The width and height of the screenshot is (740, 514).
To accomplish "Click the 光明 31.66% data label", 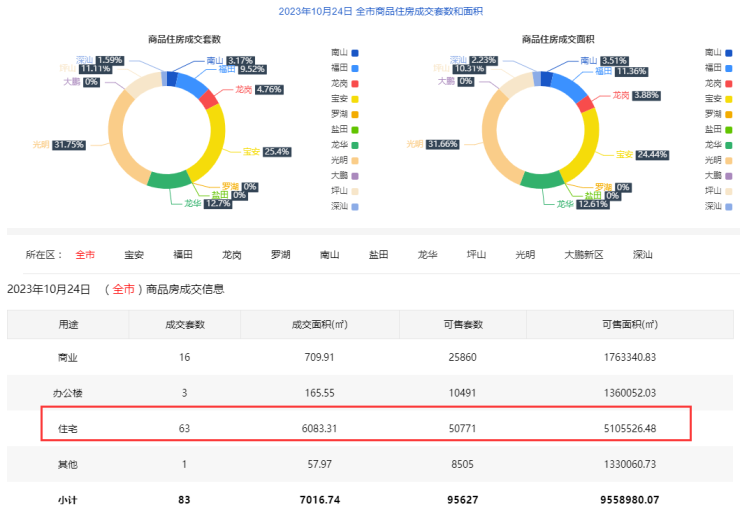I will (443, 144).
